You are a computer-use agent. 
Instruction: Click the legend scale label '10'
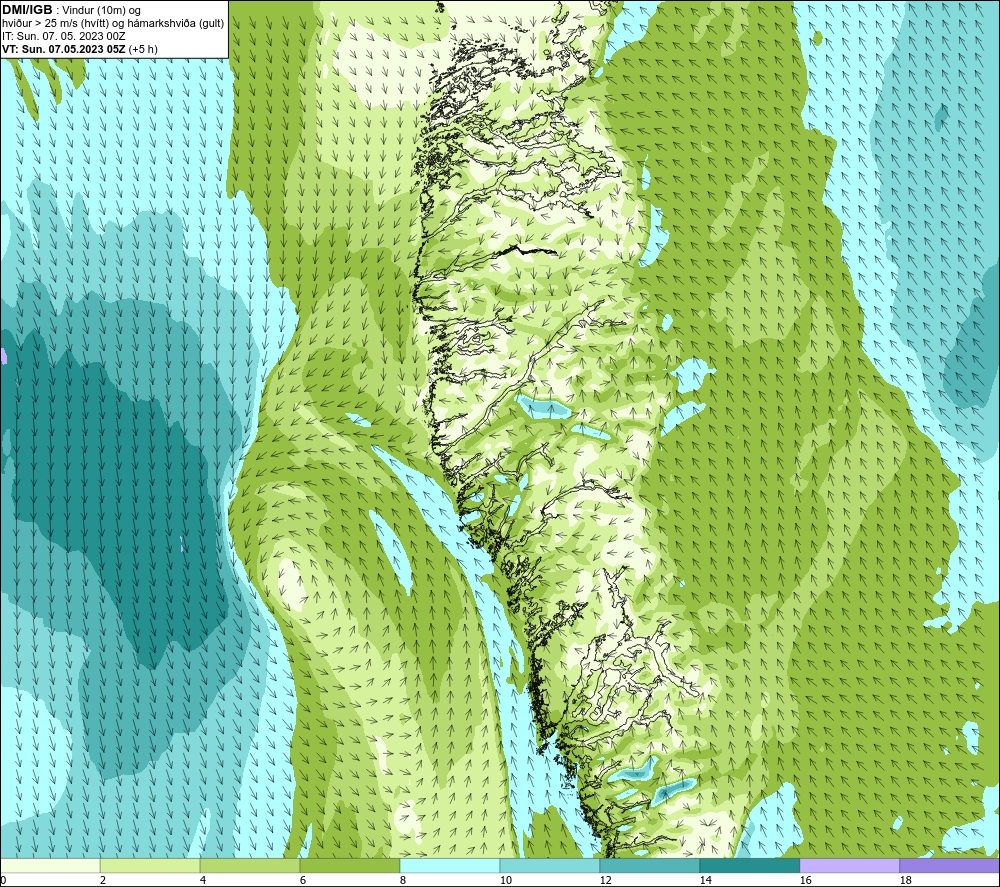505,880
